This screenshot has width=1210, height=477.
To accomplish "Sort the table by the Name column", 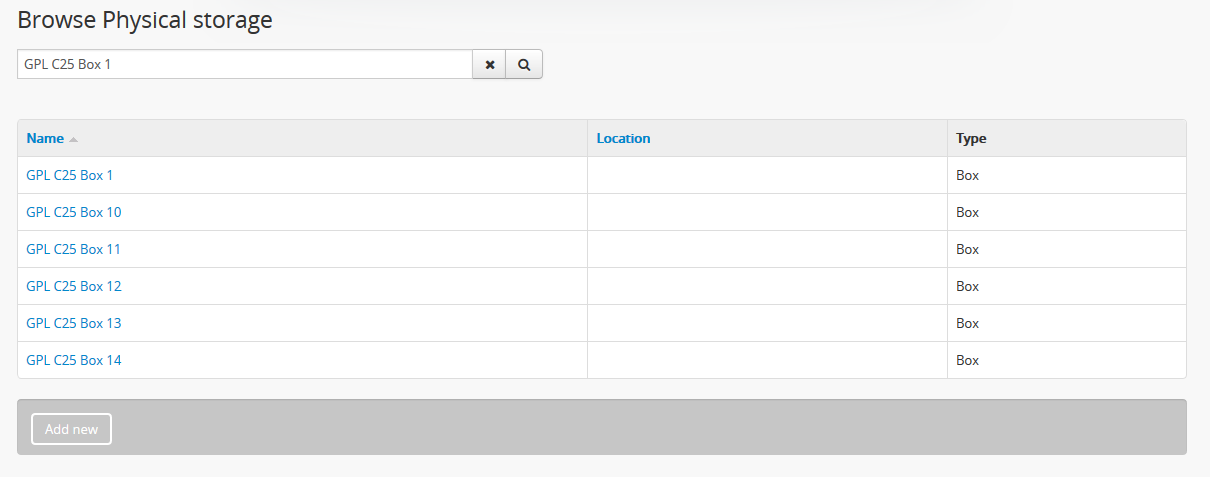I will 45,139.
